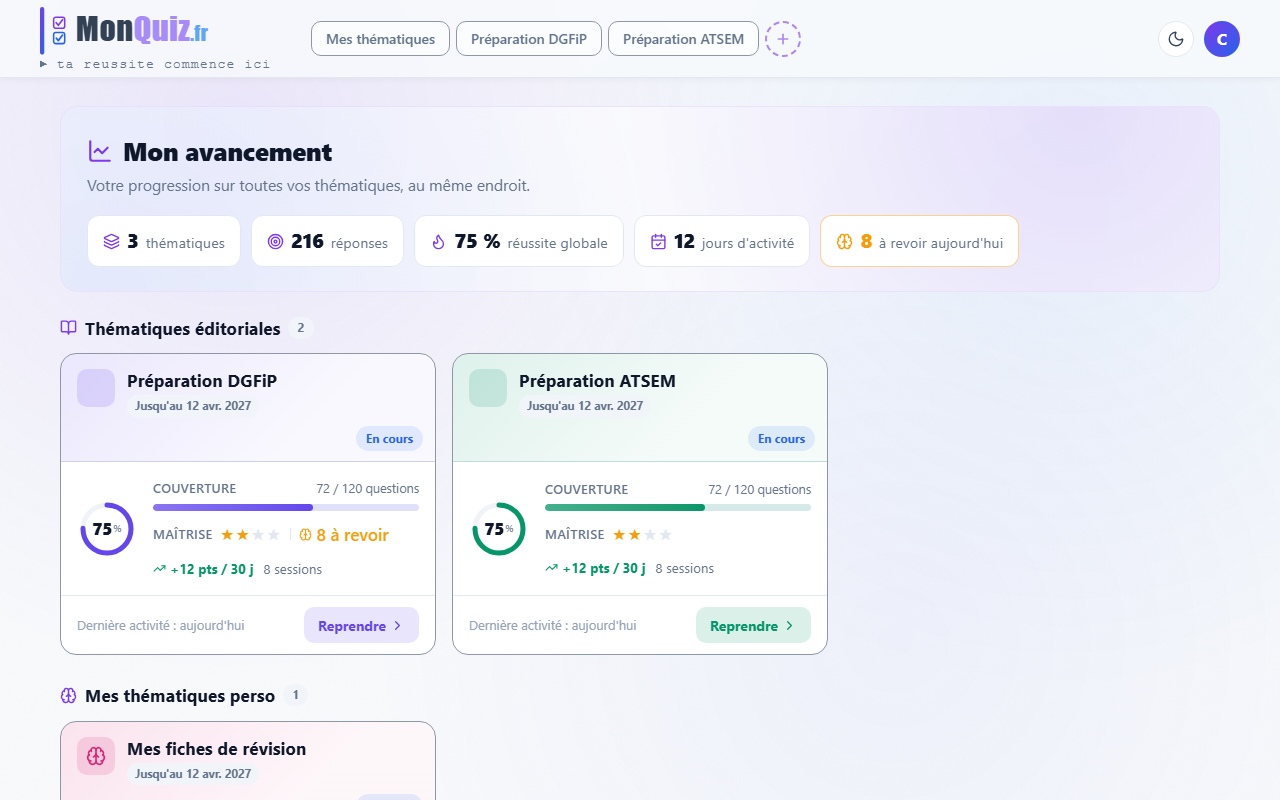
Task: Click the book icon beside Thématiques éditoriales
Action: click(x=69, y=328)
